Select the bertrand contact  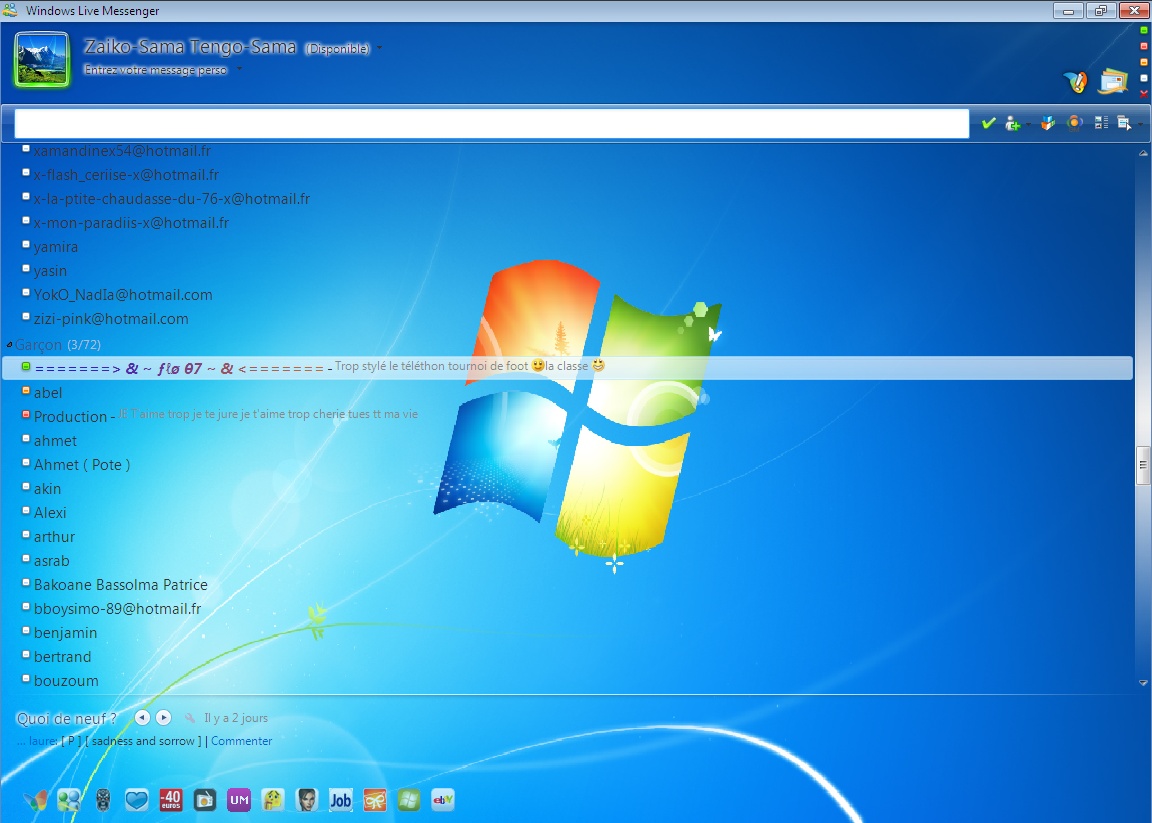62,657
